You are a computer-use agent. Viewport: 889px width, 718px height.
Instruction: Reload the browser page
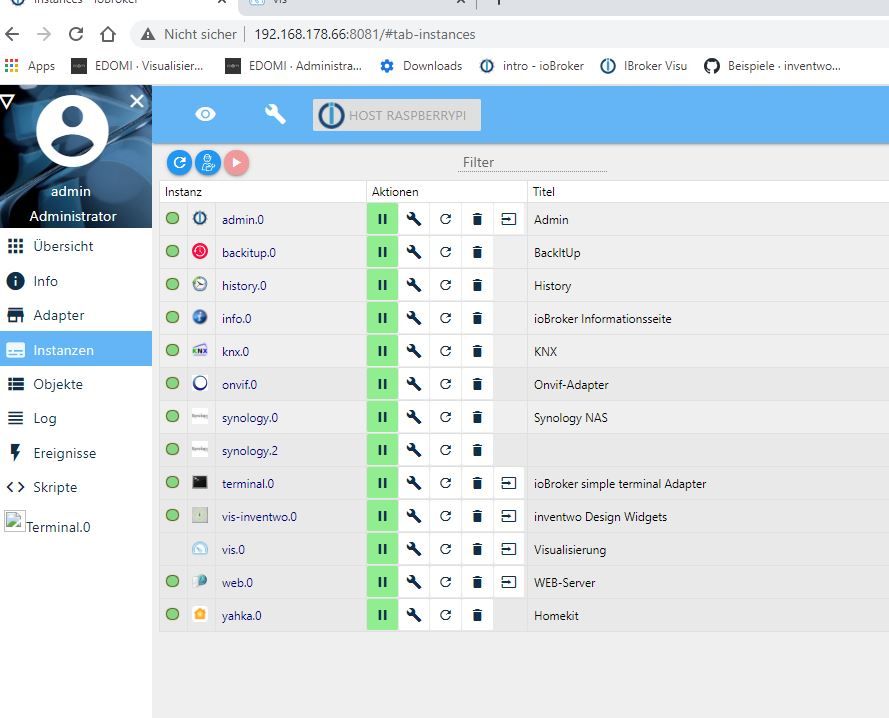pos(76,34)
